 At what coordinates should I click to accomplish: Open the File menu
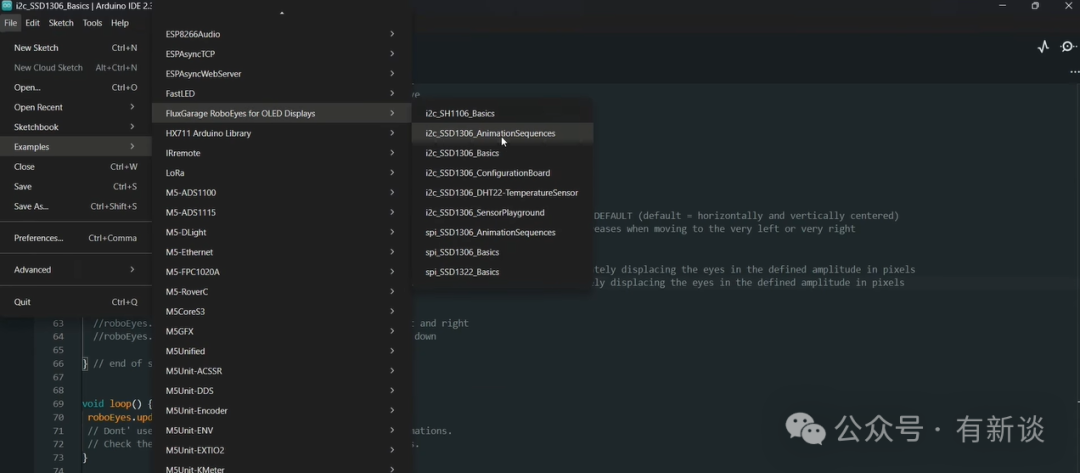tap(10, 23)
